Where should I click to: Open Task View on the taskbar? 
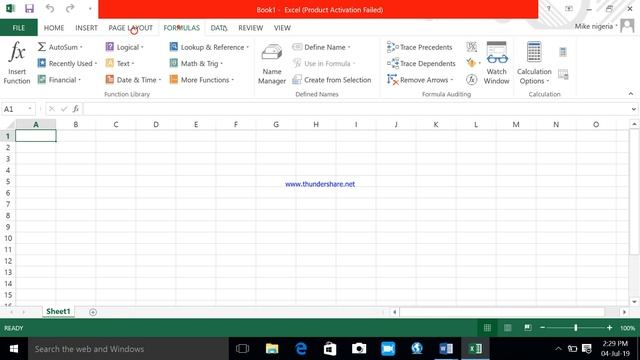(x=242, y=349)
